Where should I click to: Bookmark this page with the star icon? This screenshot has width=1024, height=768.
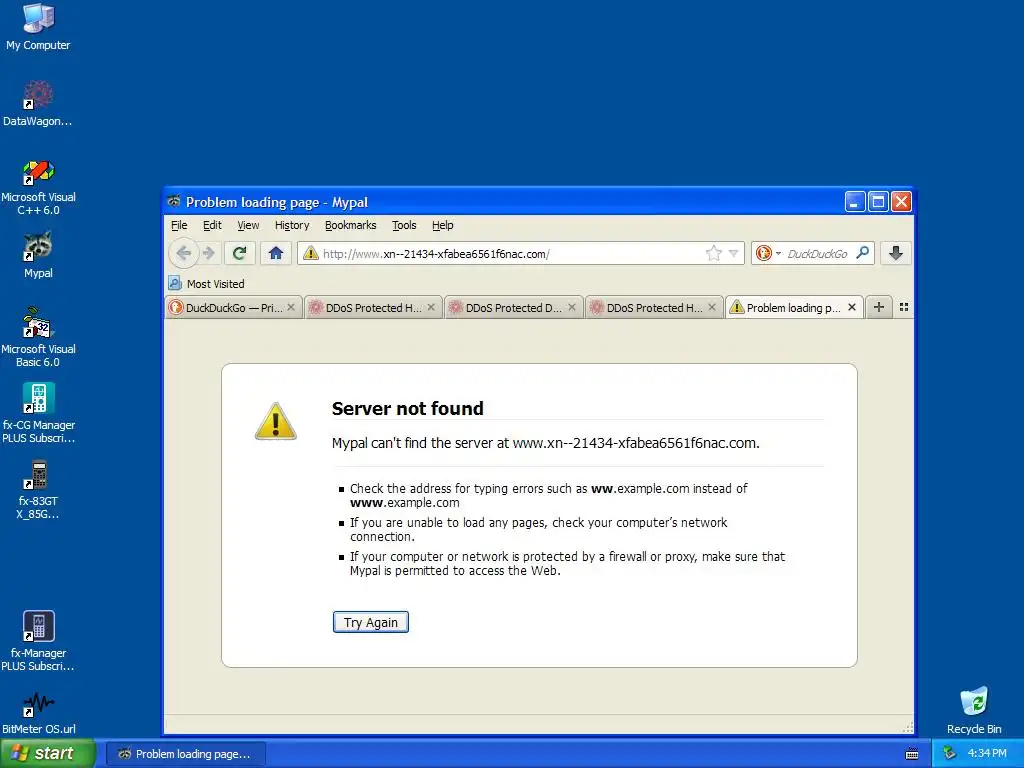pos(714,253)
